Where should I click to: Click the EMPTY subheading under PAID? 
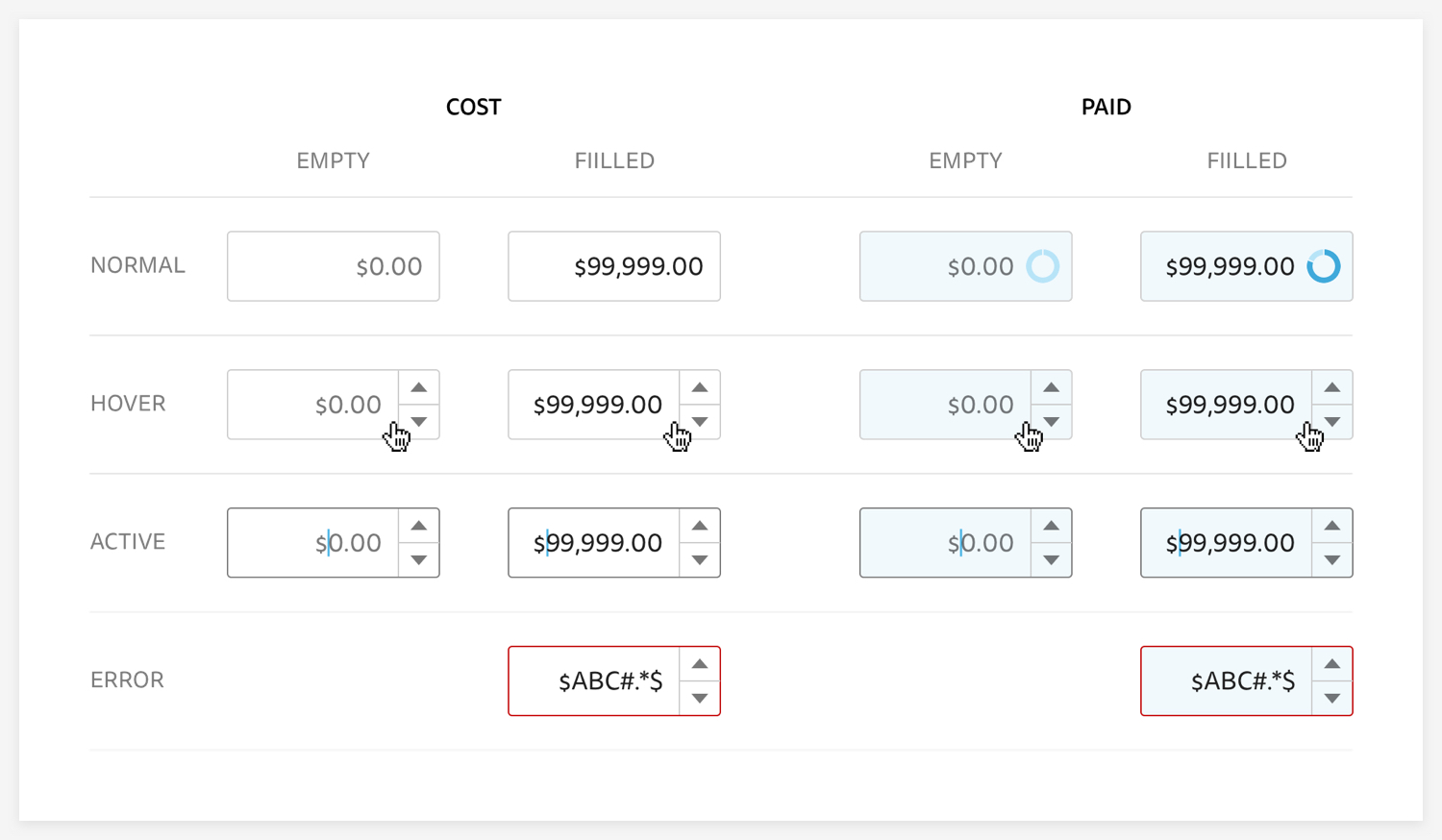coord(966,161)
